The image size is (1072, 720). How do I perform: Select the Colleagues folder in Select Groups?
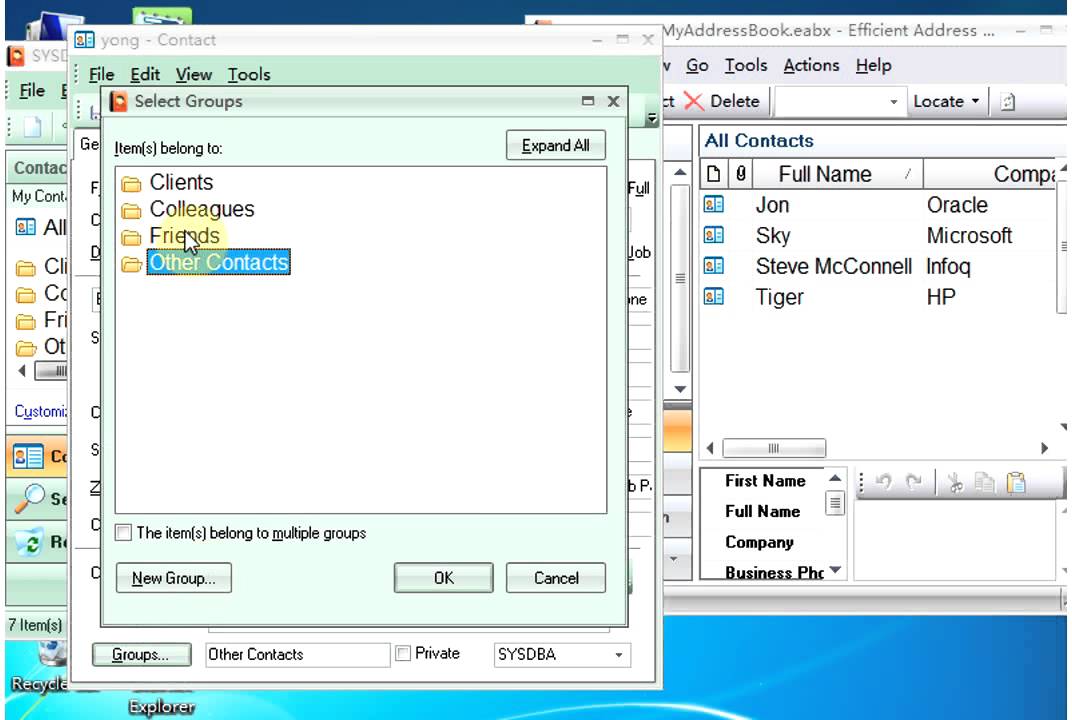(202, 209)
